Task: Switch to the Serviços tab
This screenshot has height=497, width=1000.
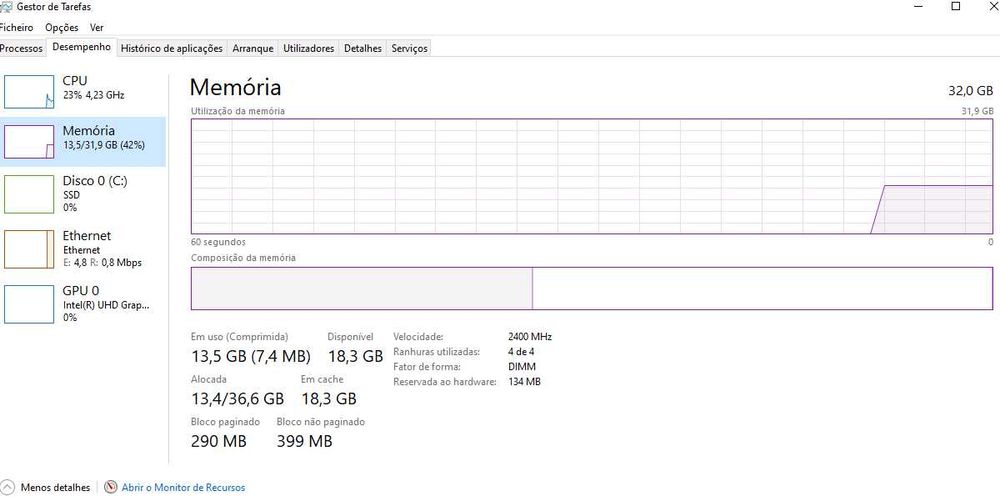Action: (x=409, y=48)
